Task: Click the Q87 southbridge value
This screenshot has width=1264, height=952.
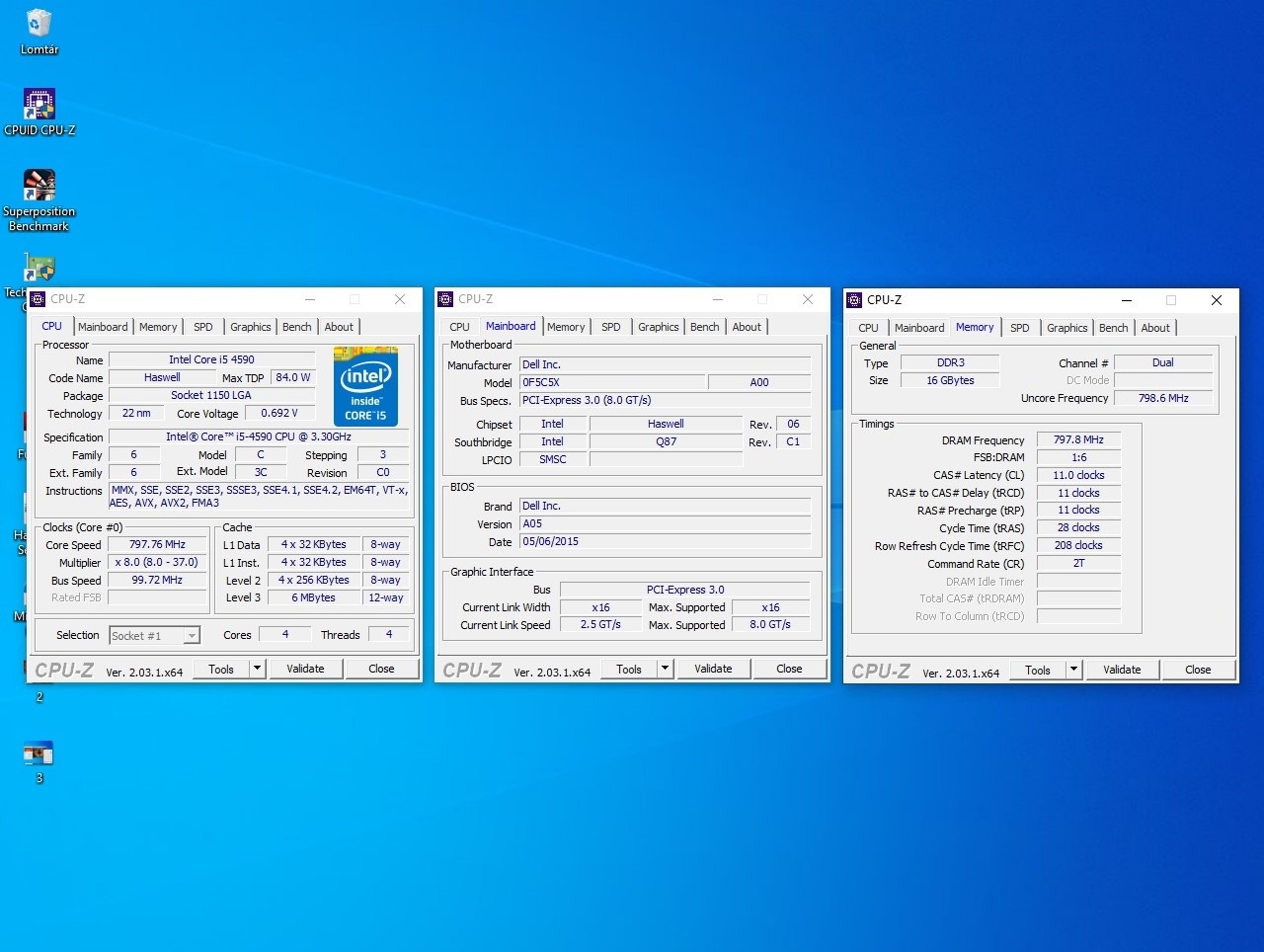Action: coord(666,441)
